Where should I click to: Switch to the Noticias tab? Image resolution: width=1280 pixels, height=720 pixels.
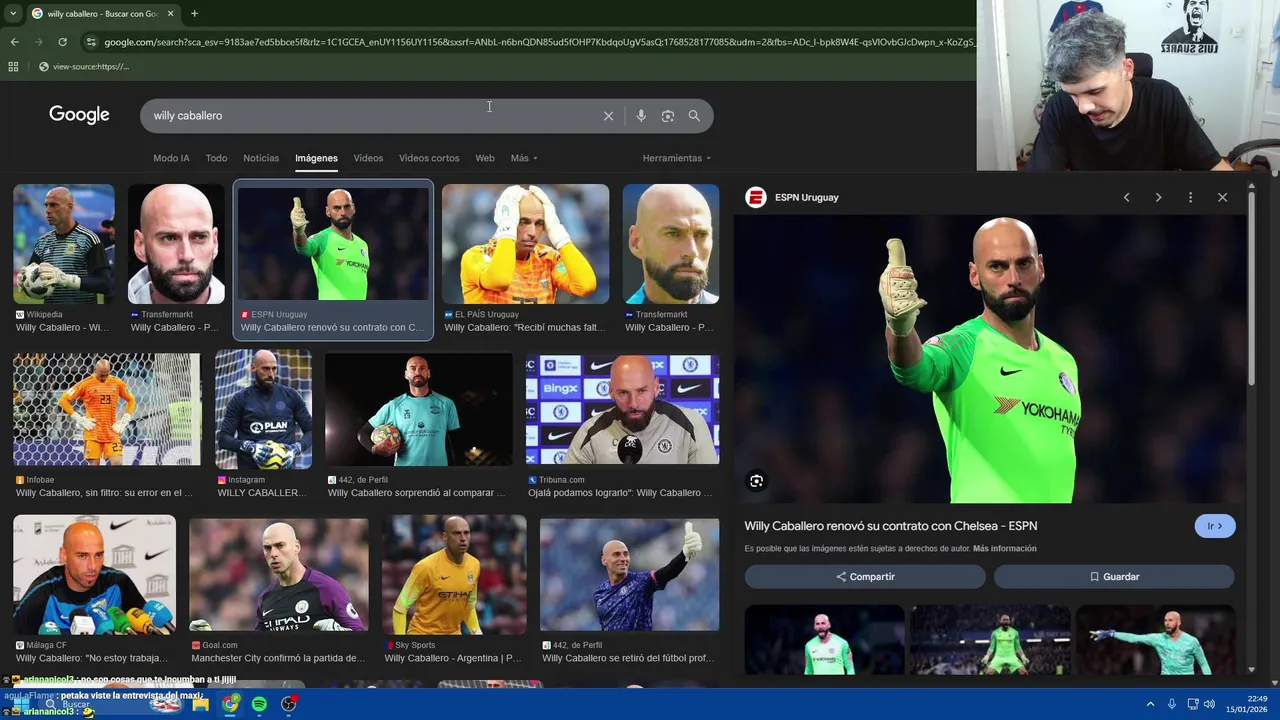point(261,158)
